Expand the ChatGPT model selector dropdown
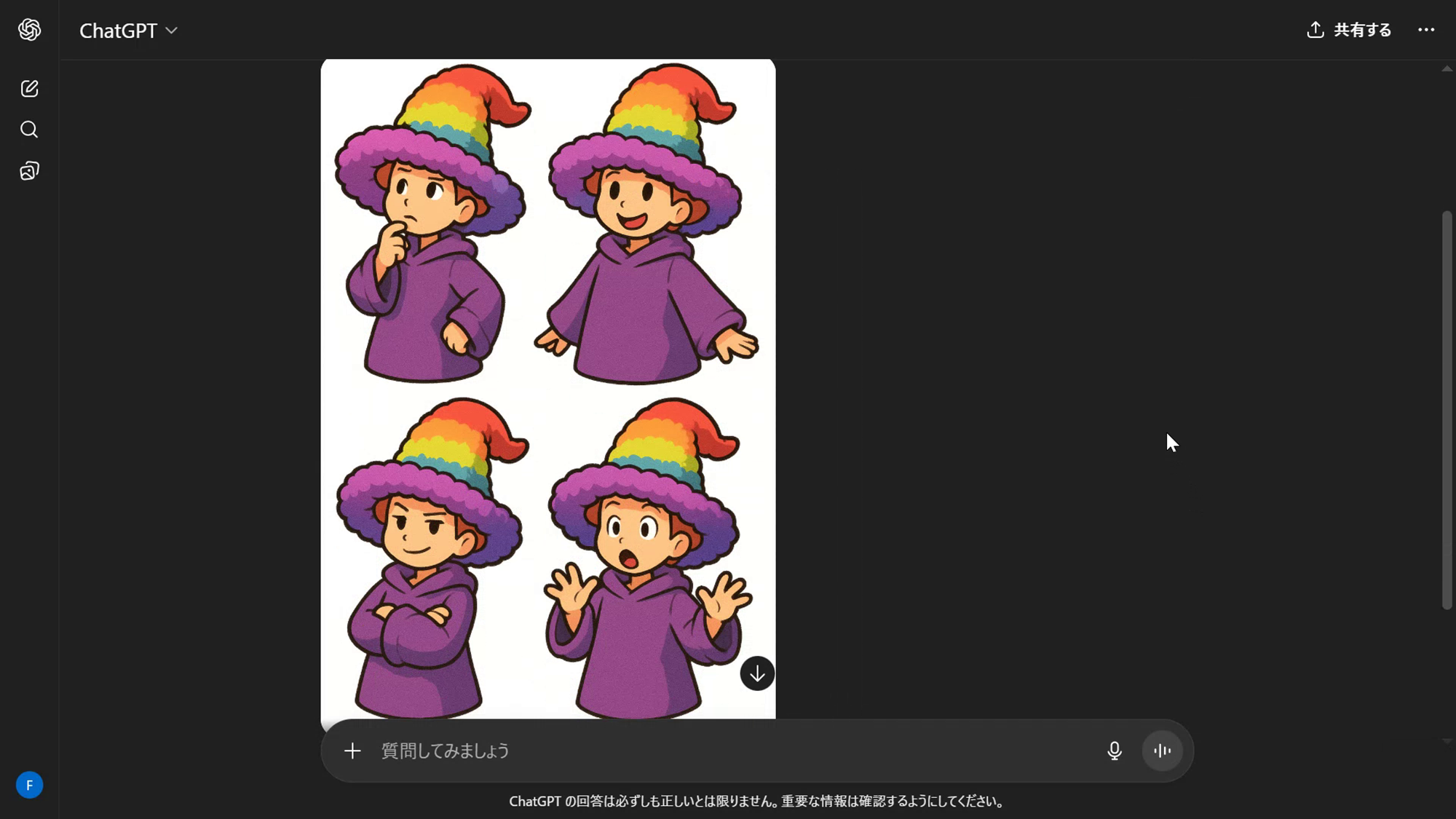This screenshot has width=1456, height=819. coord(129,31)
